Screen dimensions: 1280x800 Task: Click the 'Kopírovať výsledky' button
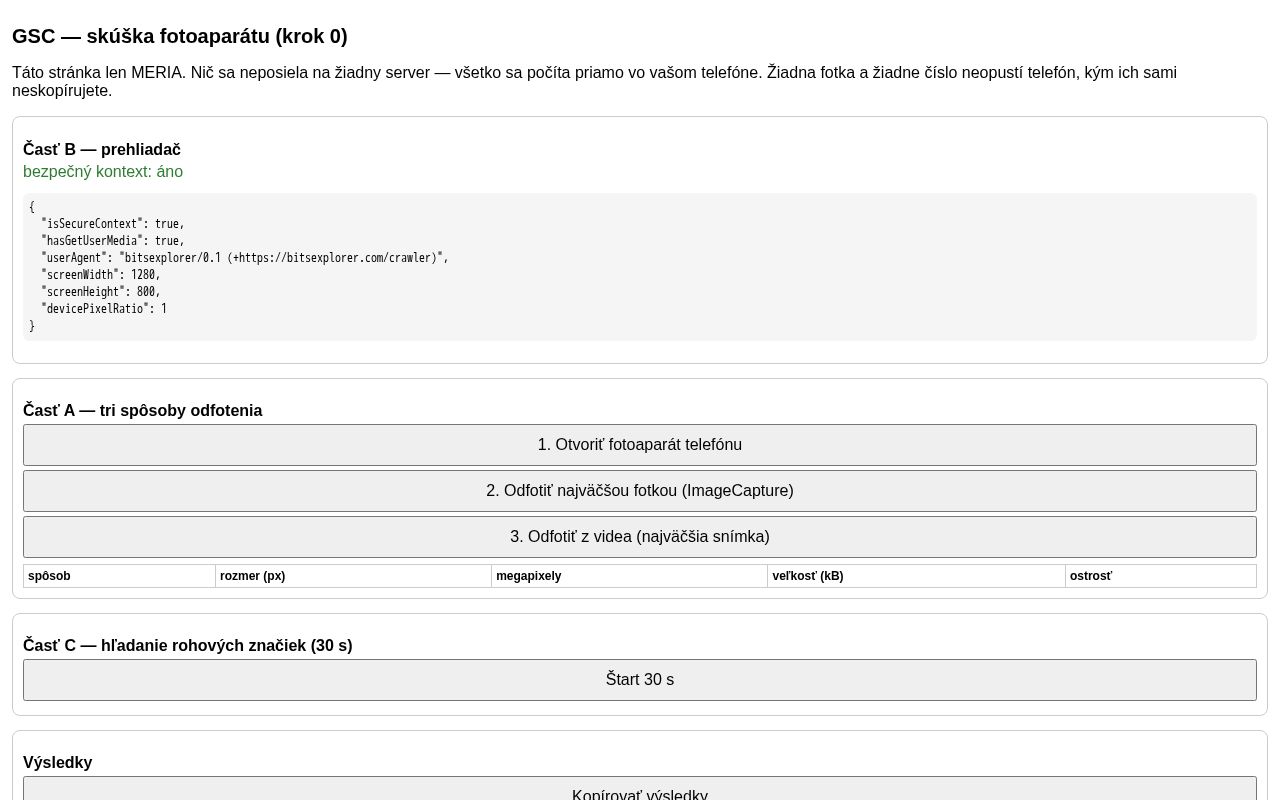tap(640, 789)
